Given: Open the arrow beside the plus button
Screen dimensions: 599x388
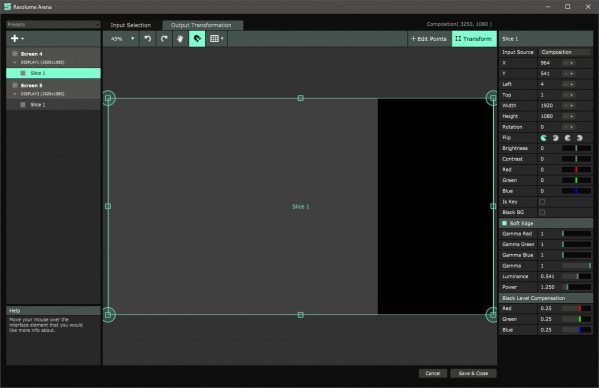Looking at the screenshot, I should pyautogui.click(x=23, y=39).
